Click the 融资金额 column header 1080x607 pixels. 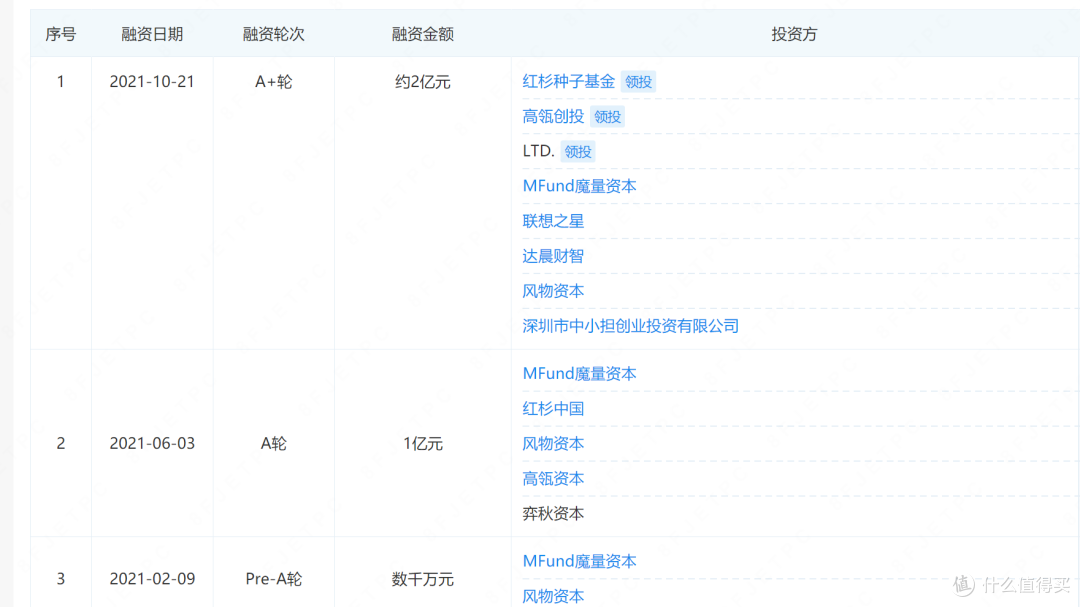coord(422,34)
